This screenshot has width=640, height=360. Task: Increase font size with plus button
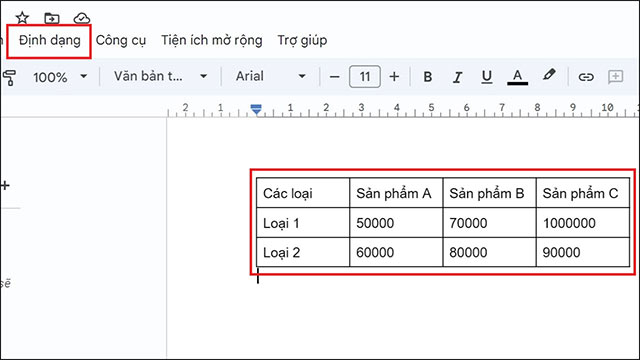tap(394, 77)
